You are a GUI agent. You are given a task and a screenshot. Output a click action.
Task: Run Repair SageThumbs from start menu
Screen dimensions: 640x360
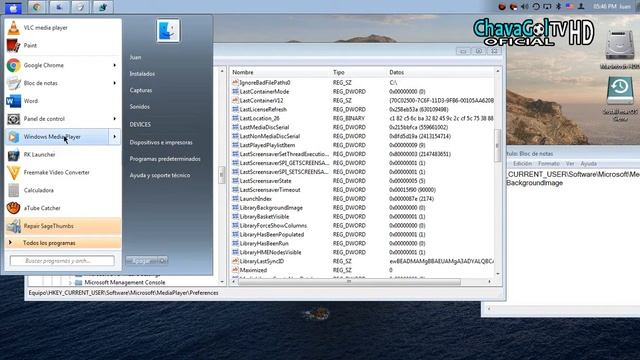click(62, 226)
